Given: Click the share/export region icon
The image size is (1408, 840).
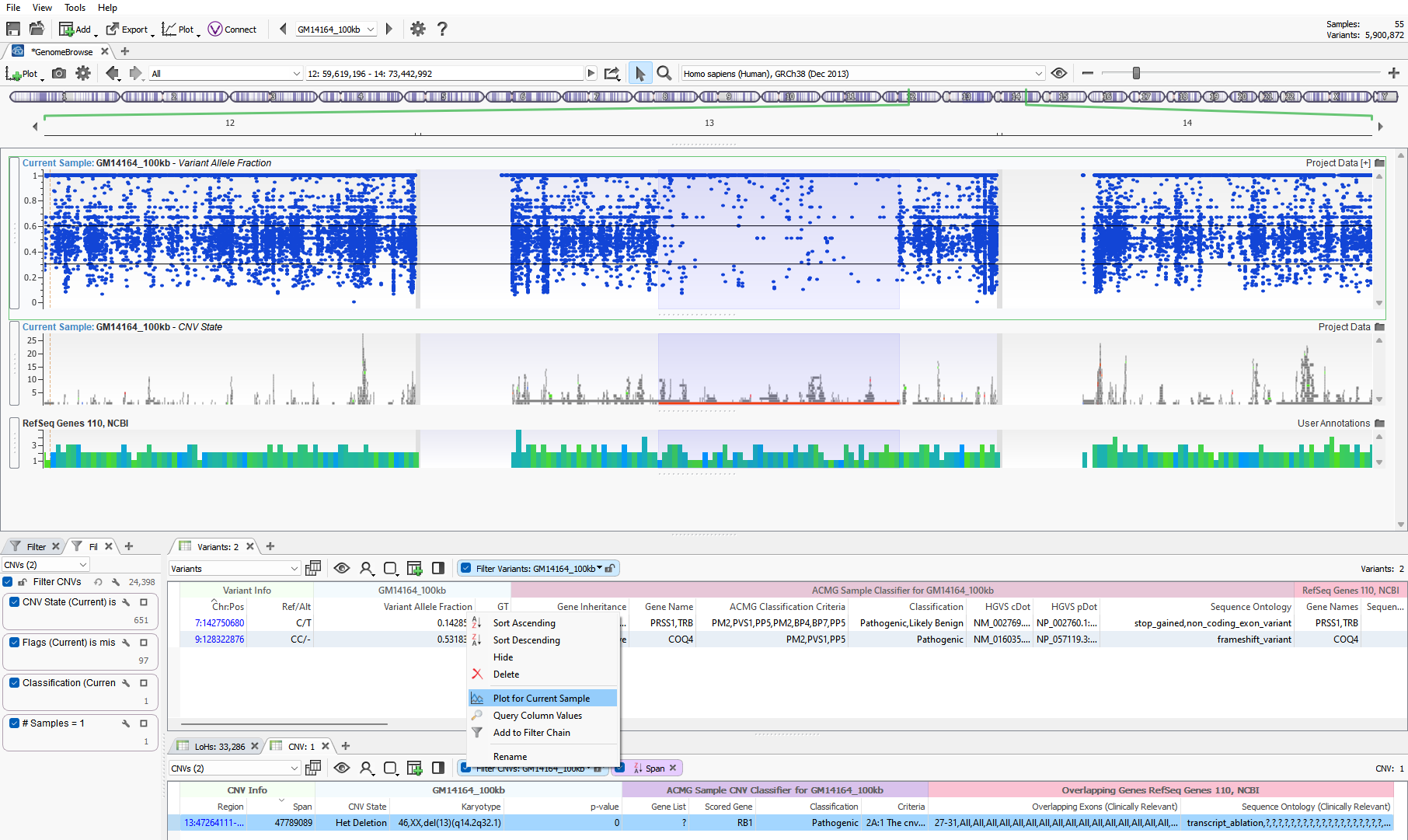Looking at the screenshot, I should click(x=612, y=73).
